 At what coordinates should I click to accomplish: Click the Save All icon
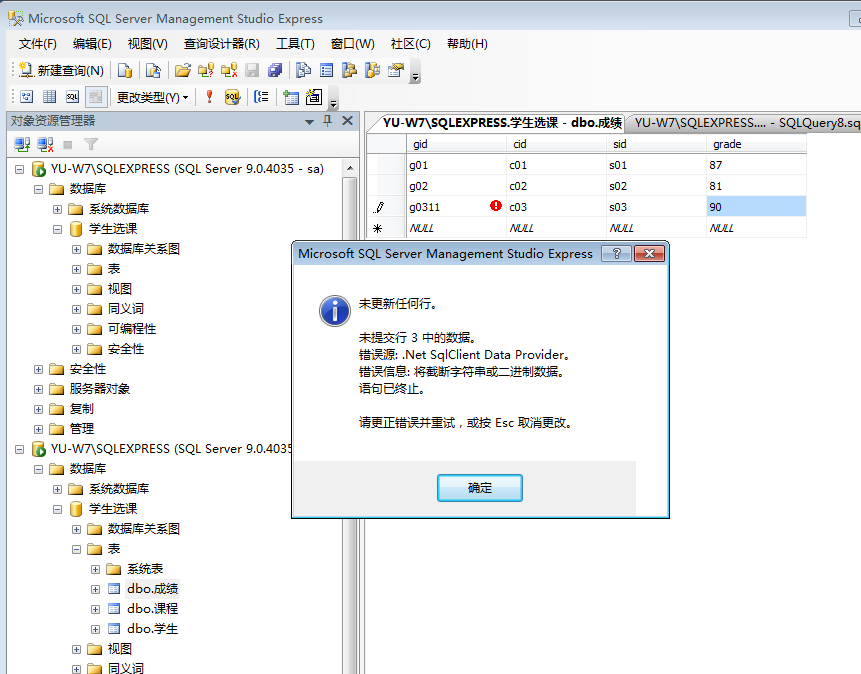pyautogui.click(x=275, y=70)
